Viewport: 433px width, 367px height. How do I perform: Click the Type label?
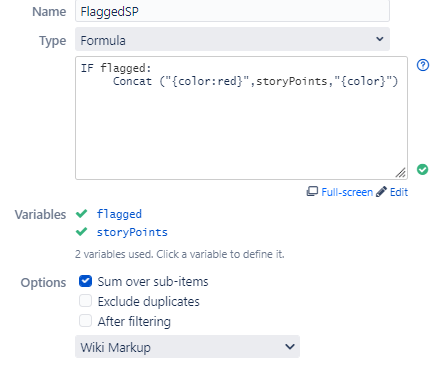(x=53, y=41)
